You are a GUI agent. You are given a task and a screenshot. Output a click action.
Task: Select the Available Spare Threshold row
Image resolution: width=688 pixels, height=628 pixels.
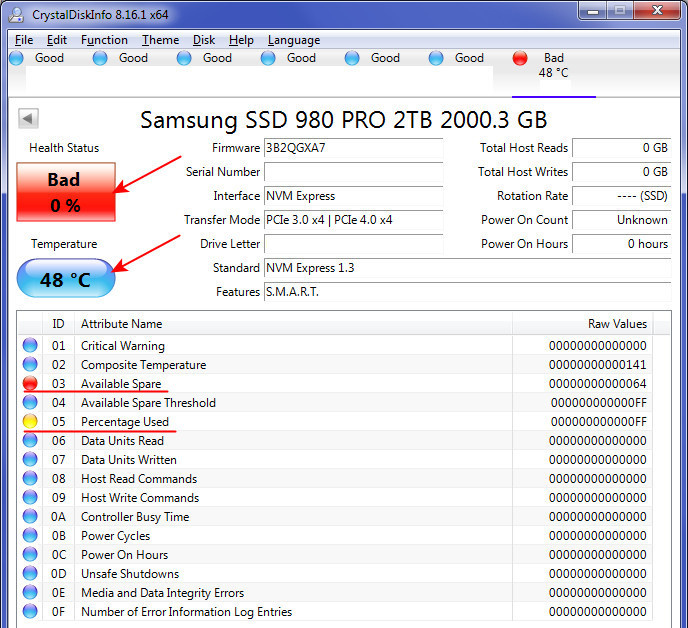point(335,403)
